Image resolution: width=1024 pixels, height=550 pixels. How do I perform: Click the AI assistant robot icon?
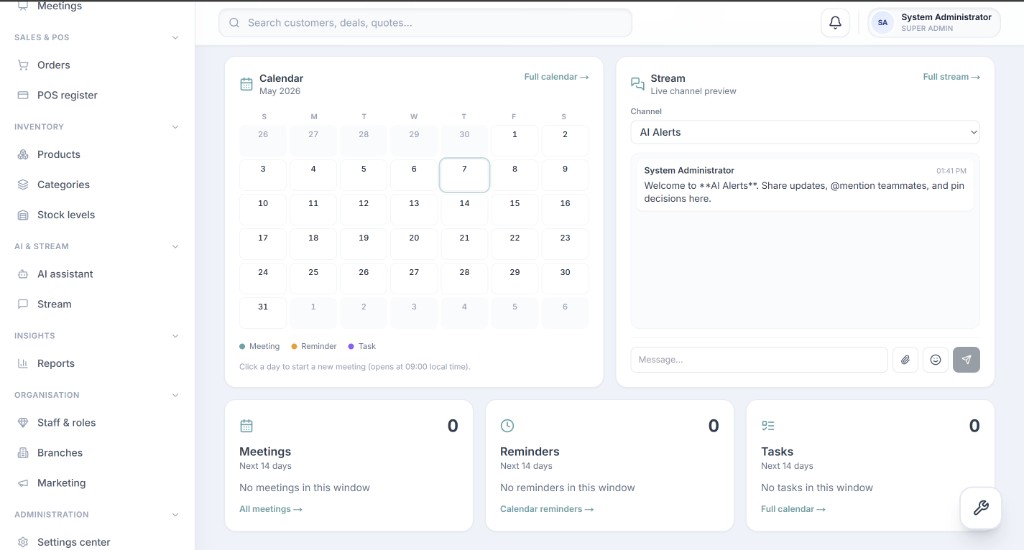pos(23,274)
